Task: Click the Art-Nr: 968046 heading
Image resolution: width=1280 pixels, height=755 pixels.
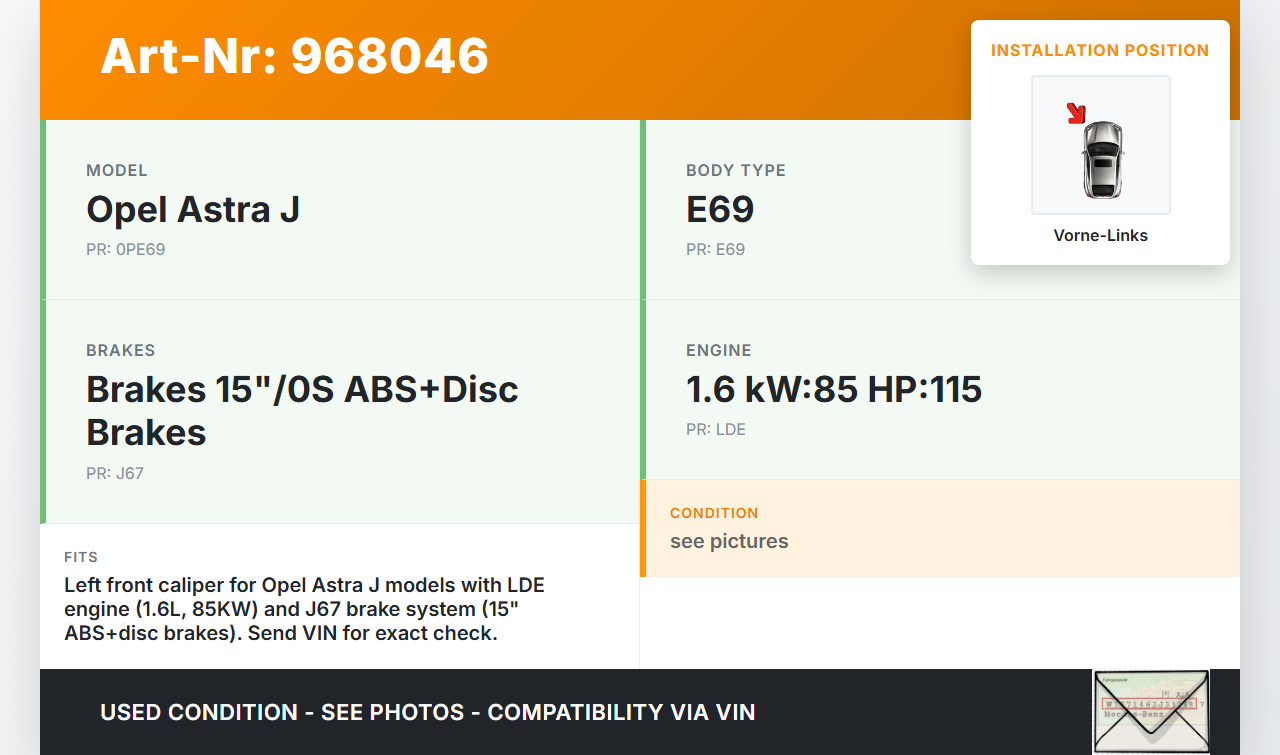Action: 294,56
